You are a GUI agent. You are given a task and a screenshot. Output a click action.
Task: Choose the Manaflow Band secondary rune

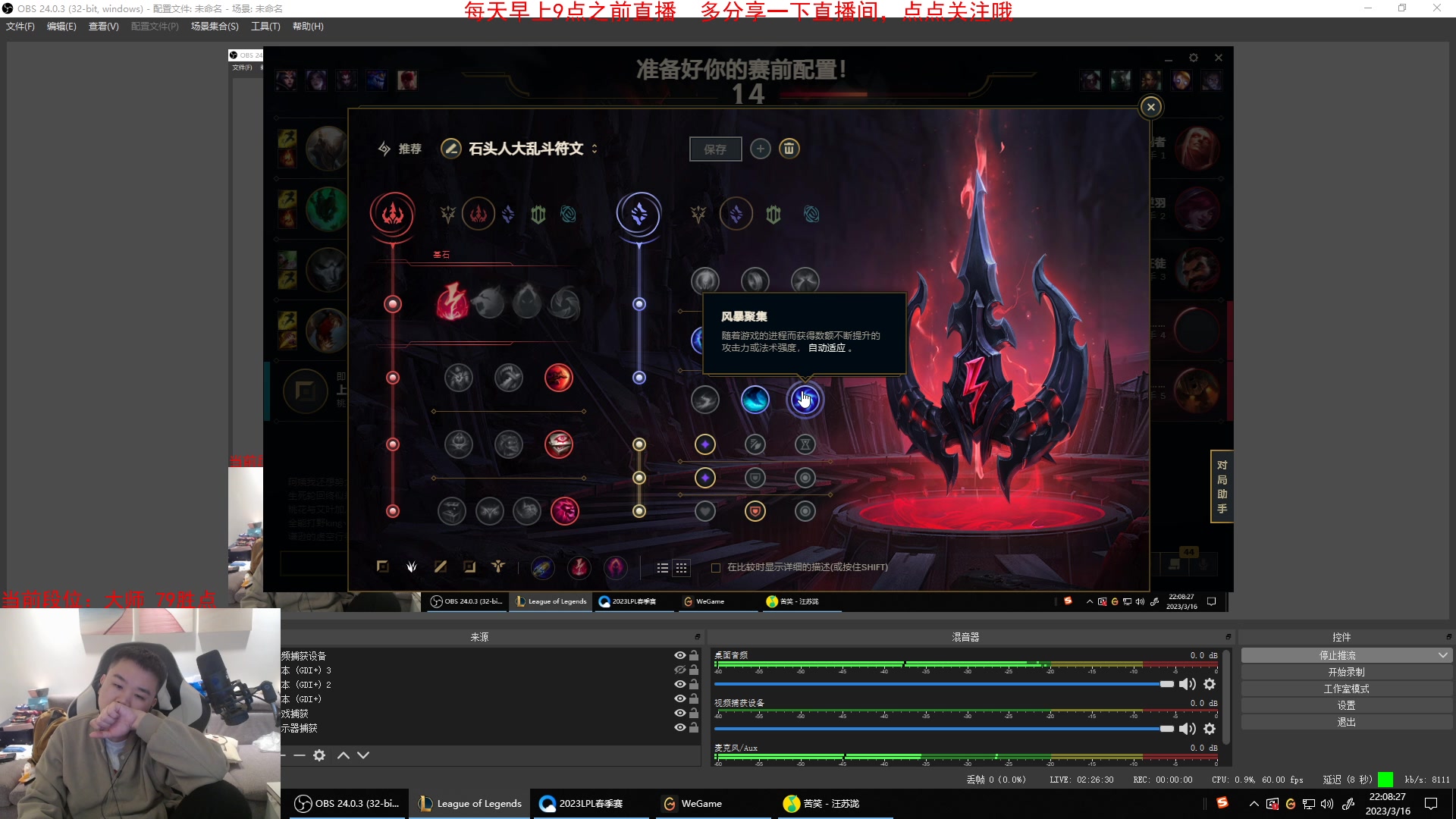[x=755, y=281]
